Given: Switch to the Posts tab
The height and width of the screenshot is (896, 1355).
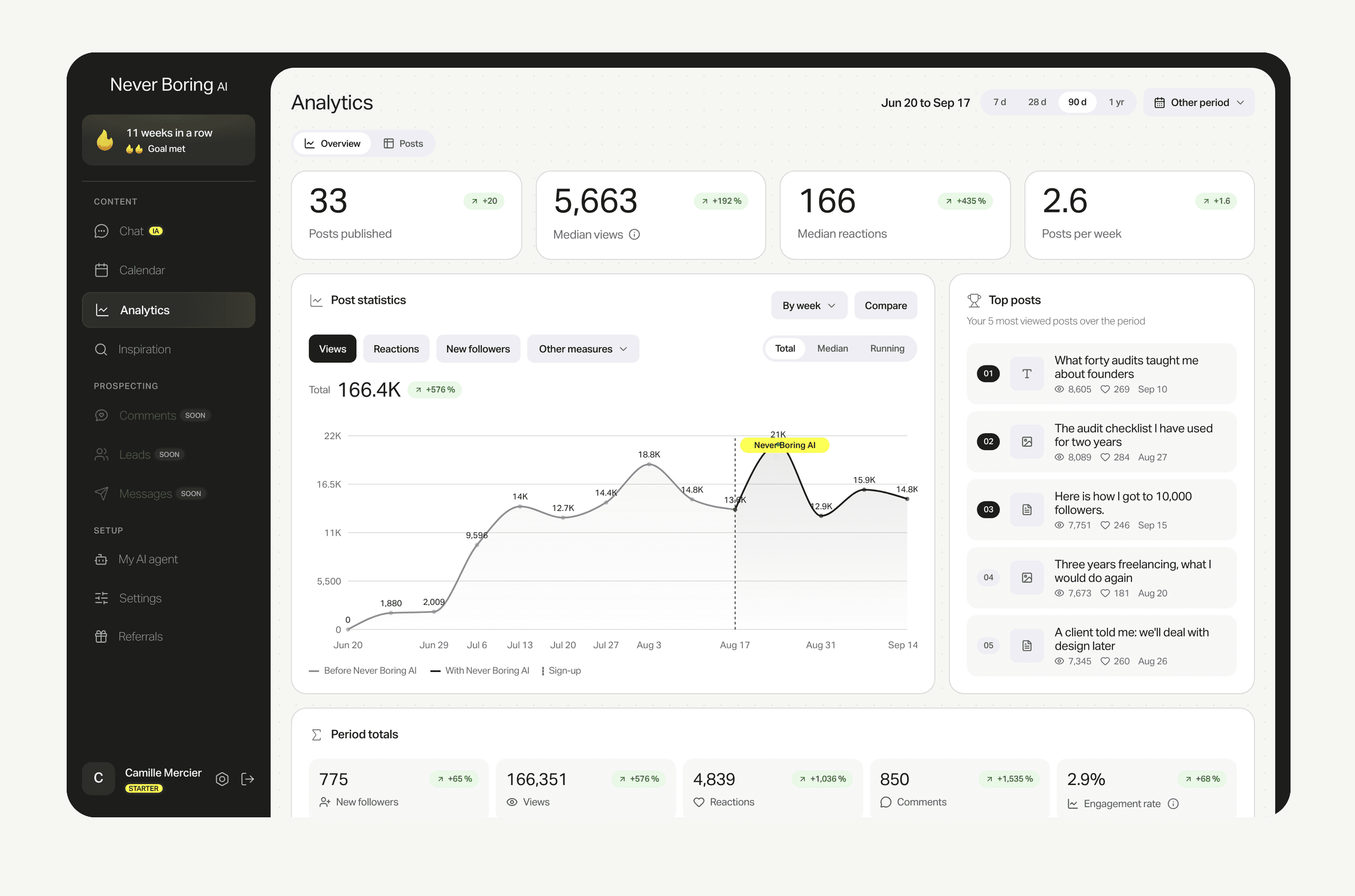Looking at the screenshot, I should click(x=403, y=144).
